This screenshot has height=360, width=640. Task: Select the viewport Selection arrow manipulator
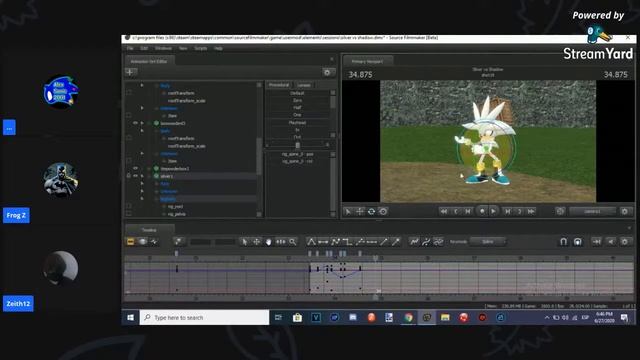(x=348, y=211)
